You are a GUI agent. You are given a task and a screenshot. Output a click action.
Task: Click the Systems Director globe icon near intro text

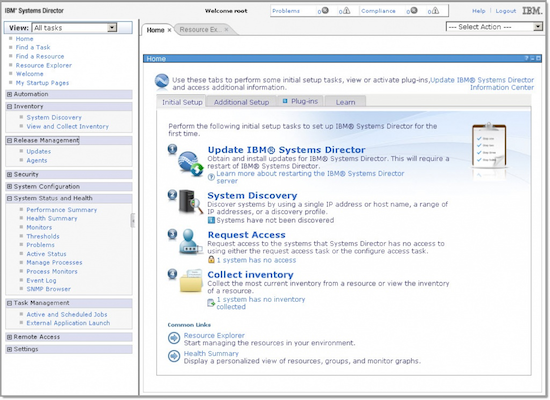click(x=162, y=81)
